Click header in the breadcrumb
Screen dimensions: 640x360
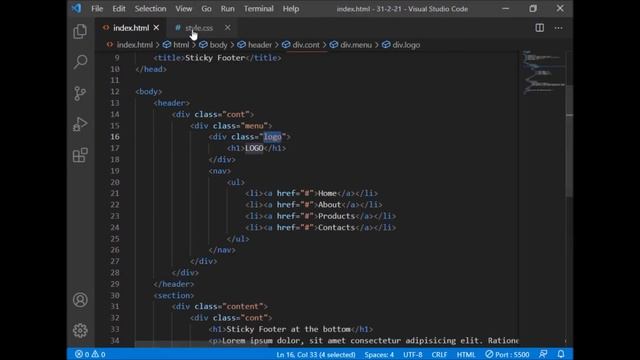[x=260, y=45]
